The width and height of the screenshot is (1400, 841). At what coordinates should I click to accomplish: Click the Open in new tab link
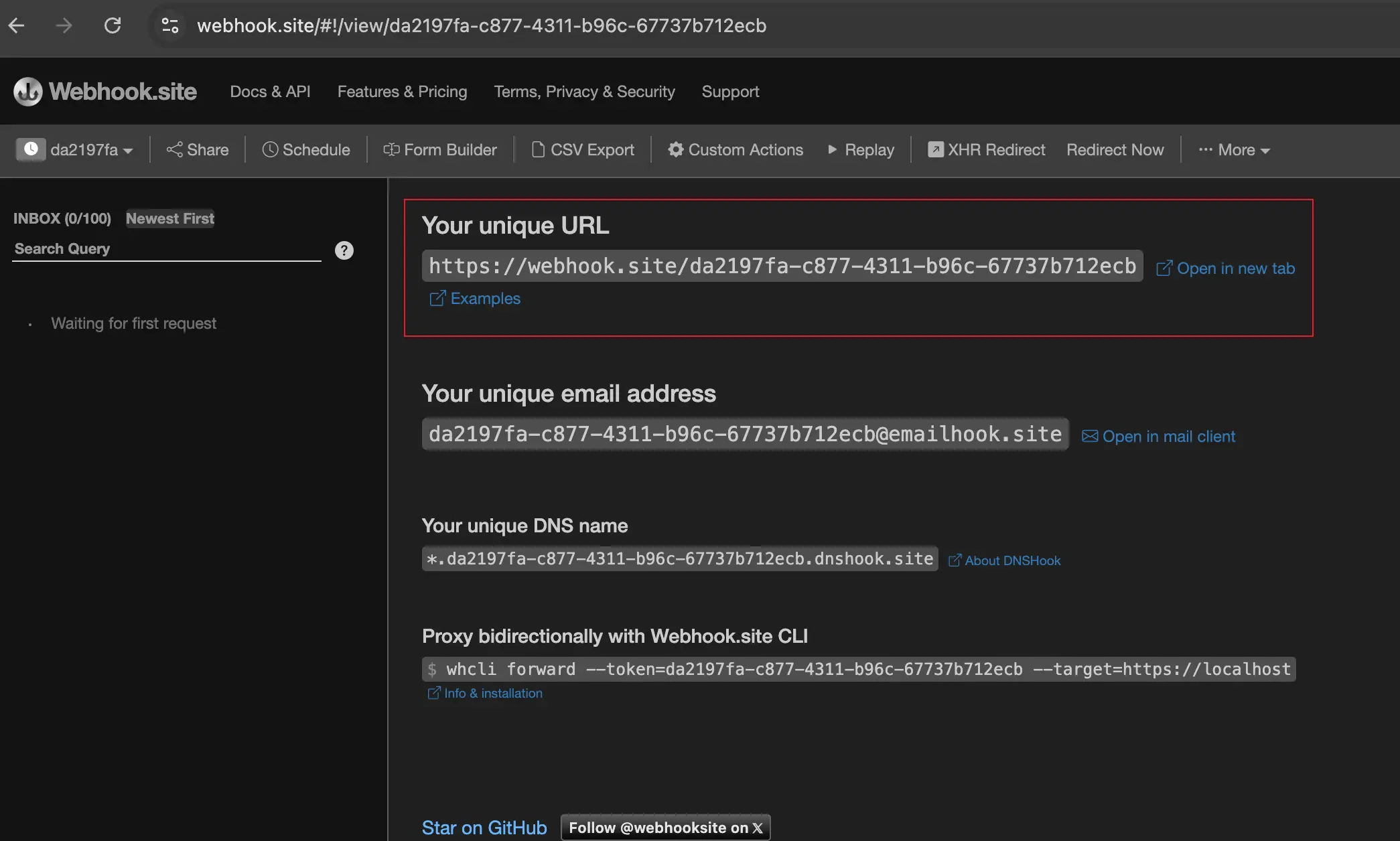tap(1226, 269)
